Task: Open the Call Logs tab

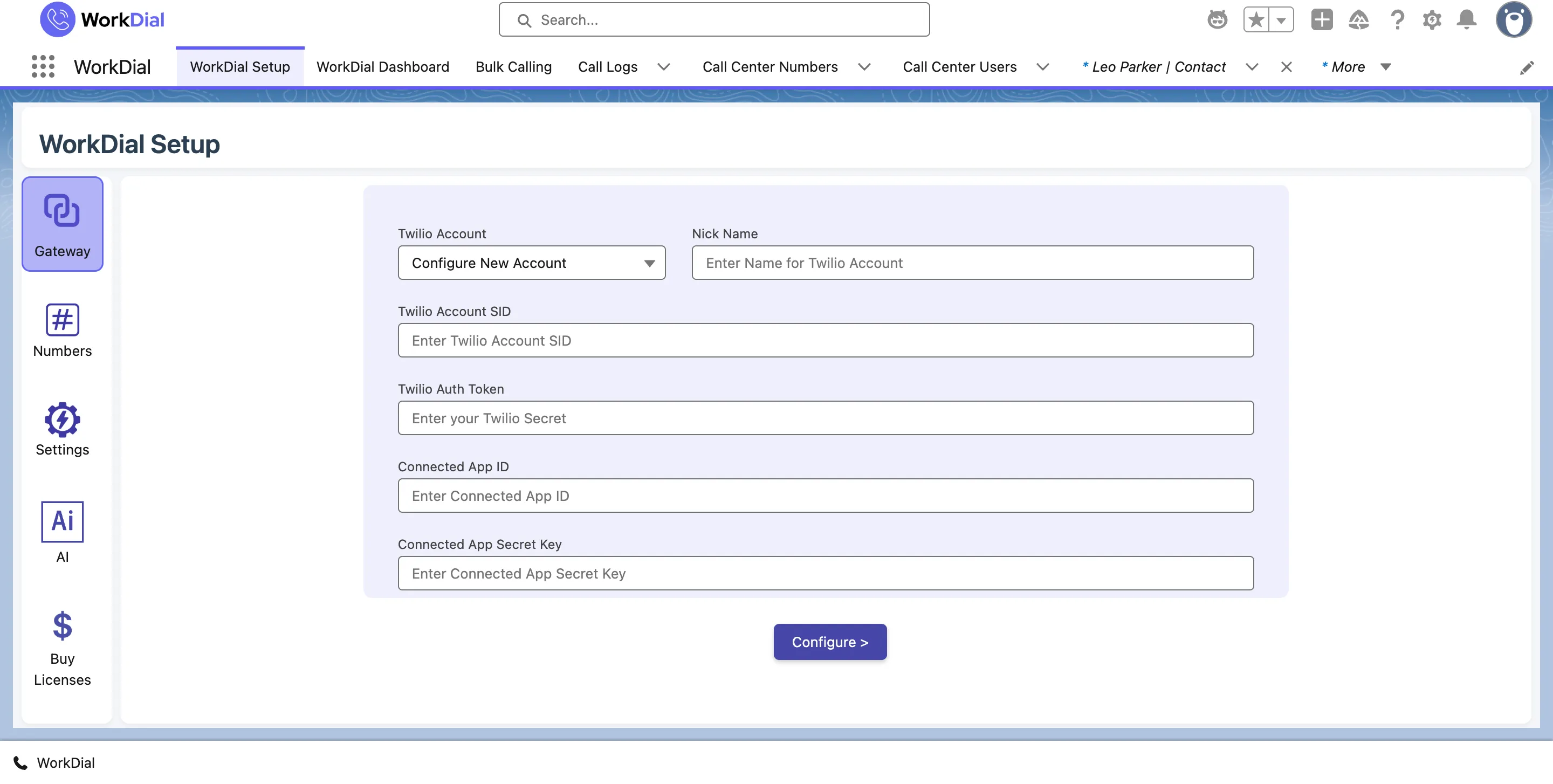Action: click(607, 66)
